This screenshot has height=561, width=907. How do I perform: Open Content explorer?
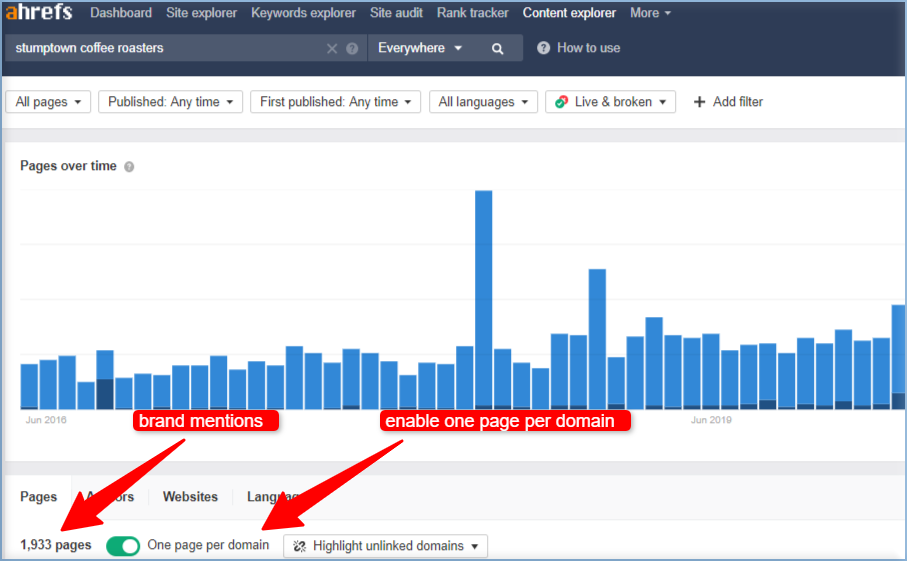569,13
